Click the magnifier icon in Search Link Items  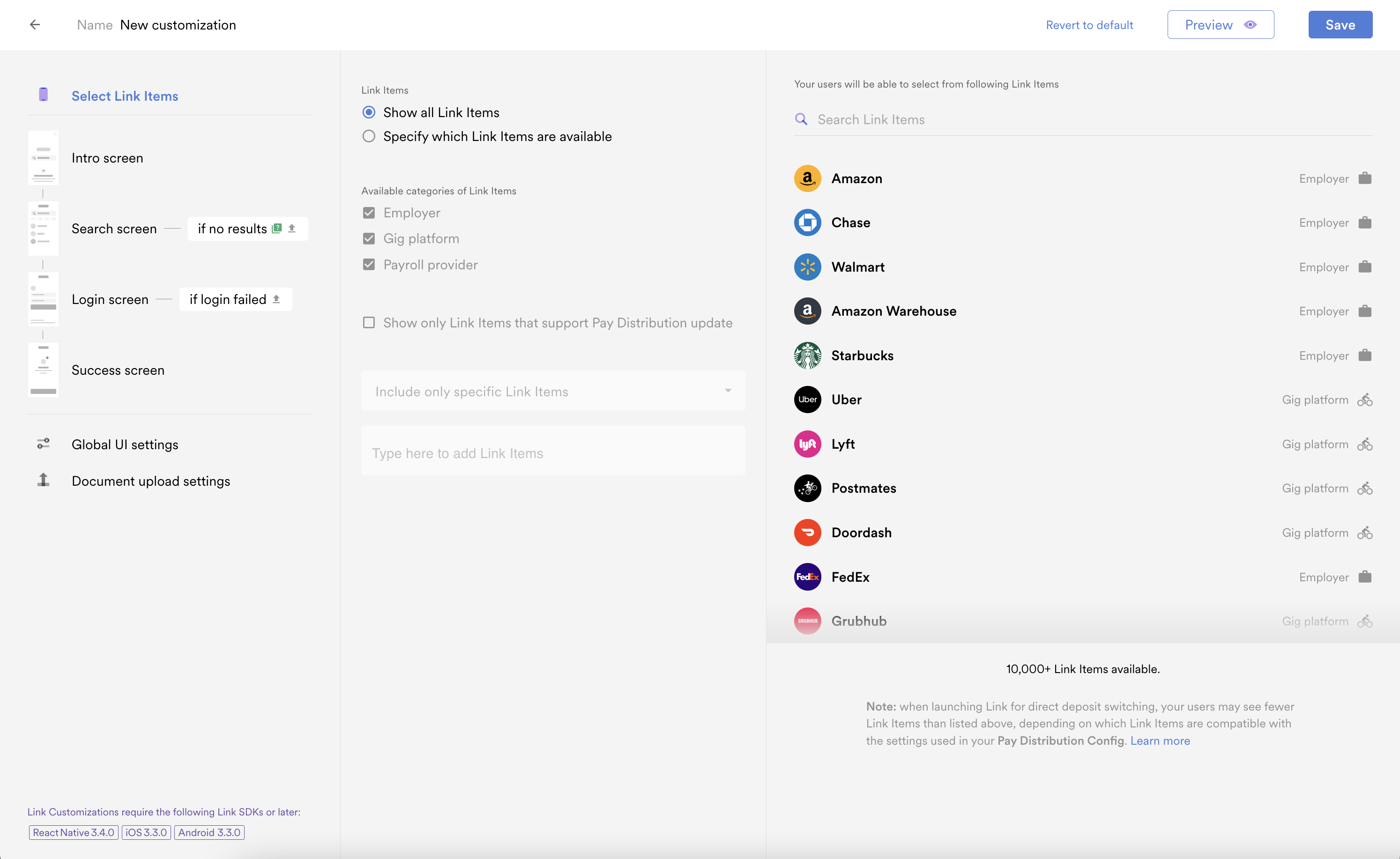pos(801,119)
